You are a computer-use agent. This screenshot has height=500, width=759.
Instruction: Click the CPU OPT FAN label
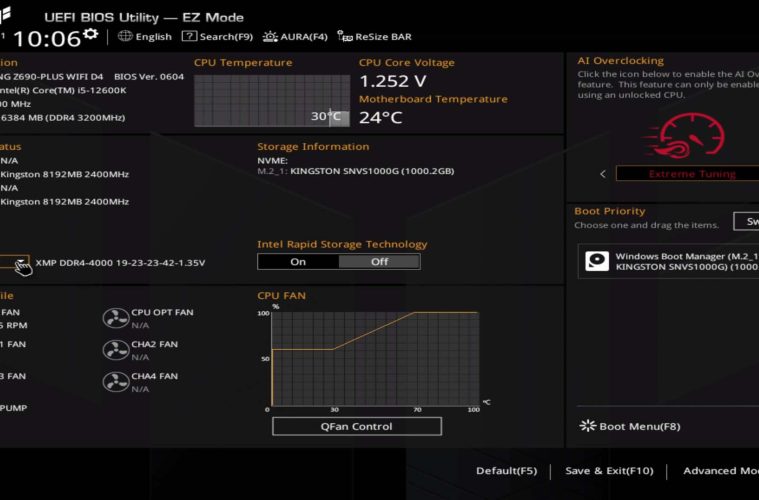coord(162,312)
